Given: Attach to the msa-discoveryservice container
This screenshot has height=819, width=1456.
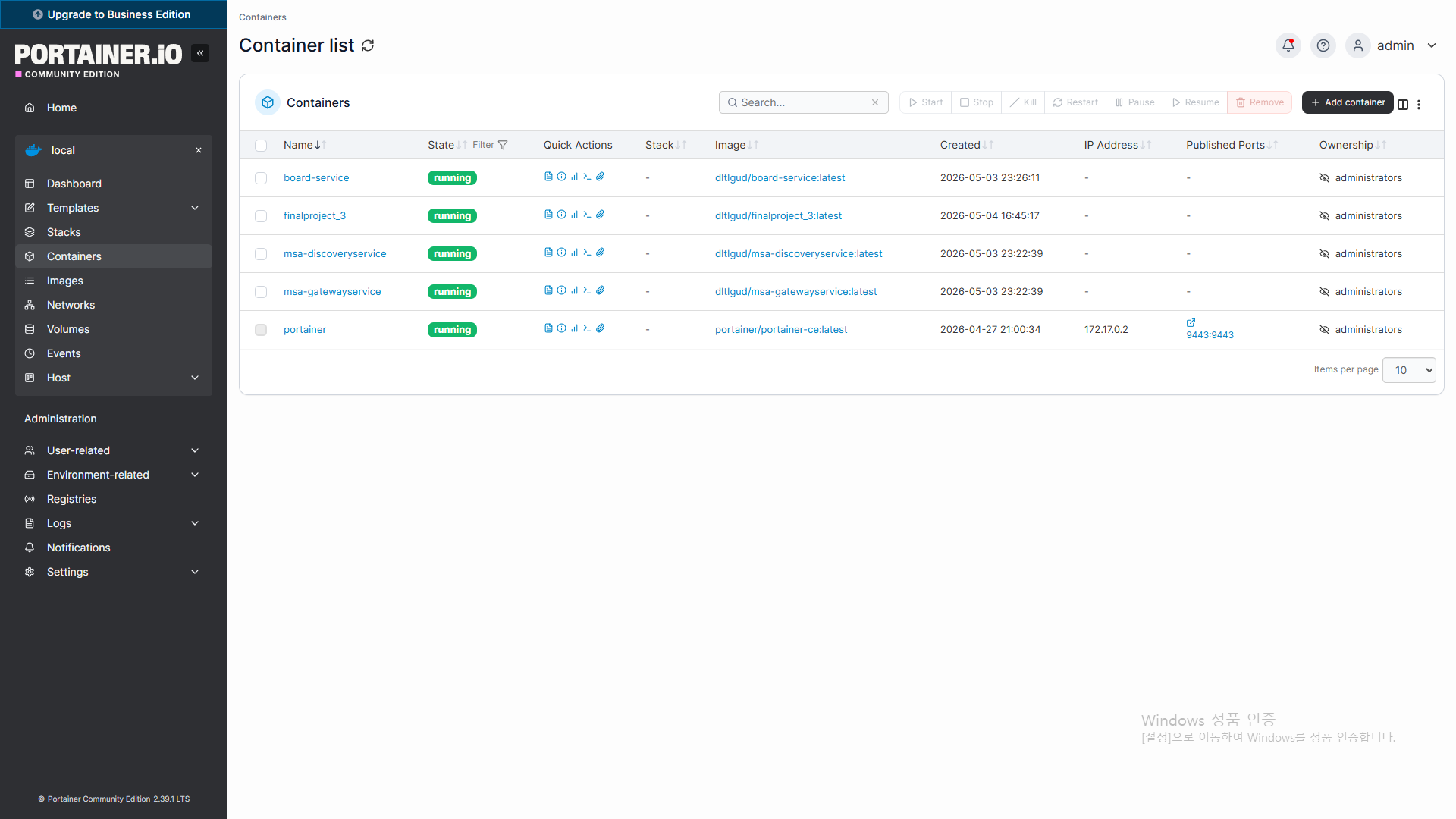Looking at the screenshot, I should pyautogui.click(x=600, y=253).
